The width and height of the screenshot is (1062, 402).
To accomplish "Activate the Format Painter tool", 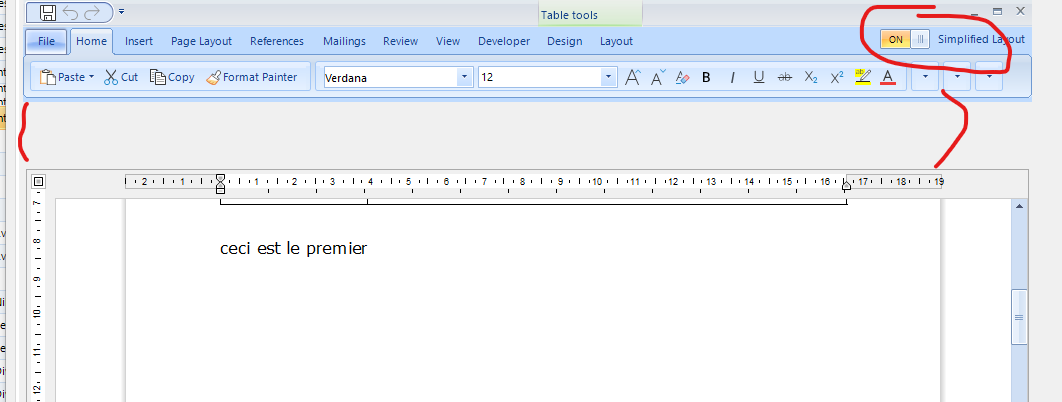I will tap(252, 77).
